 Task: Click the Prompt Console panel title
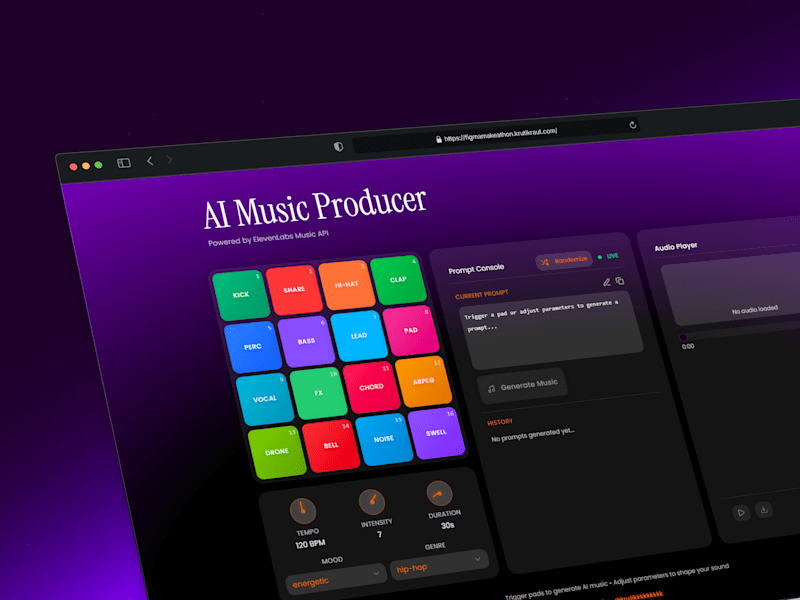tap(476, 269)
